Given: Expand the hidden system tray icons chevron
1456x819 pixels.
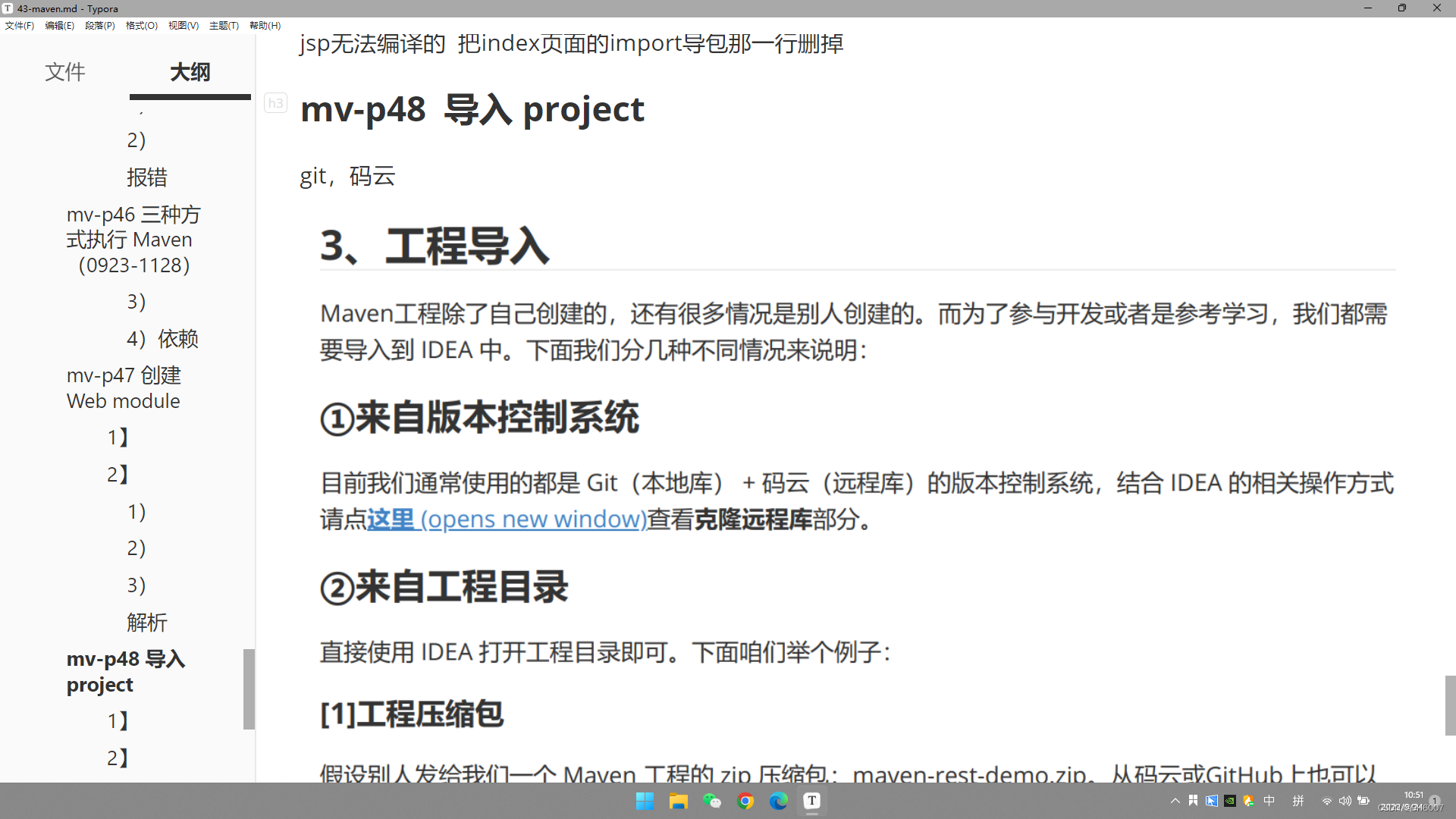Looking at the screenshot, I should pyautogui.click(x=1175, y=801).
